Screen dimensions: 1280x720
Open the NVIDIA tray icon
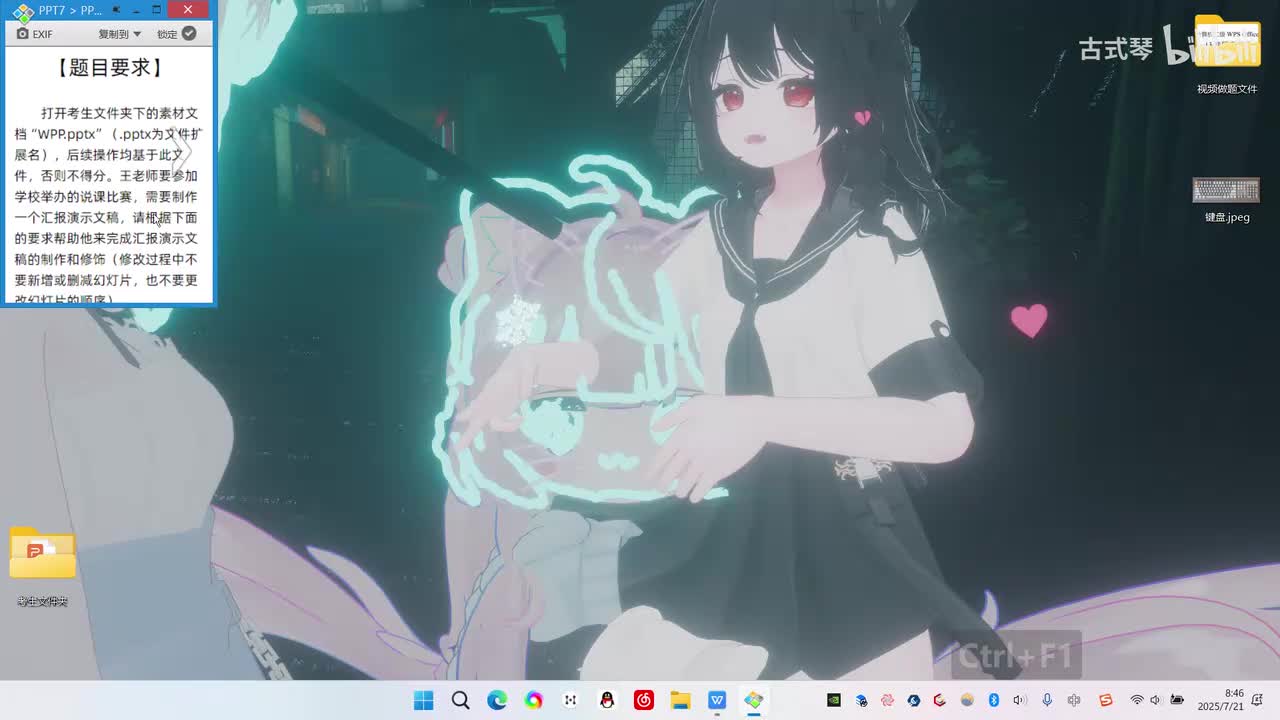point(834,700)
